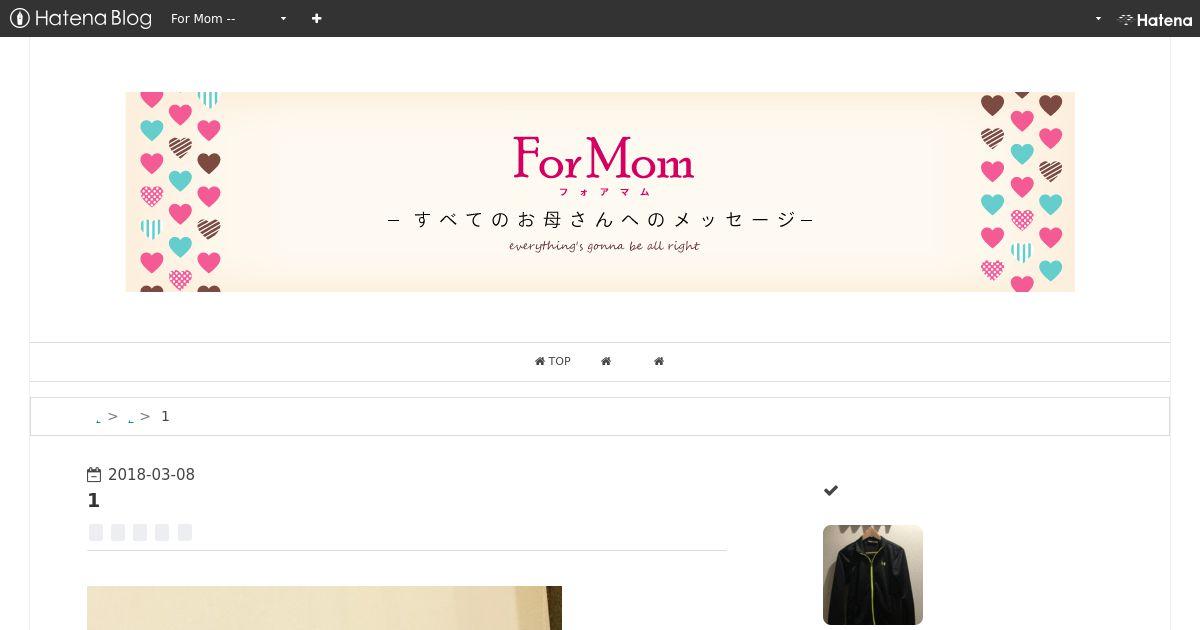Open the Hatena Blog home logo
Image resolution: width=1200 pixels, height=630 pixels.
tap(80, 18)
